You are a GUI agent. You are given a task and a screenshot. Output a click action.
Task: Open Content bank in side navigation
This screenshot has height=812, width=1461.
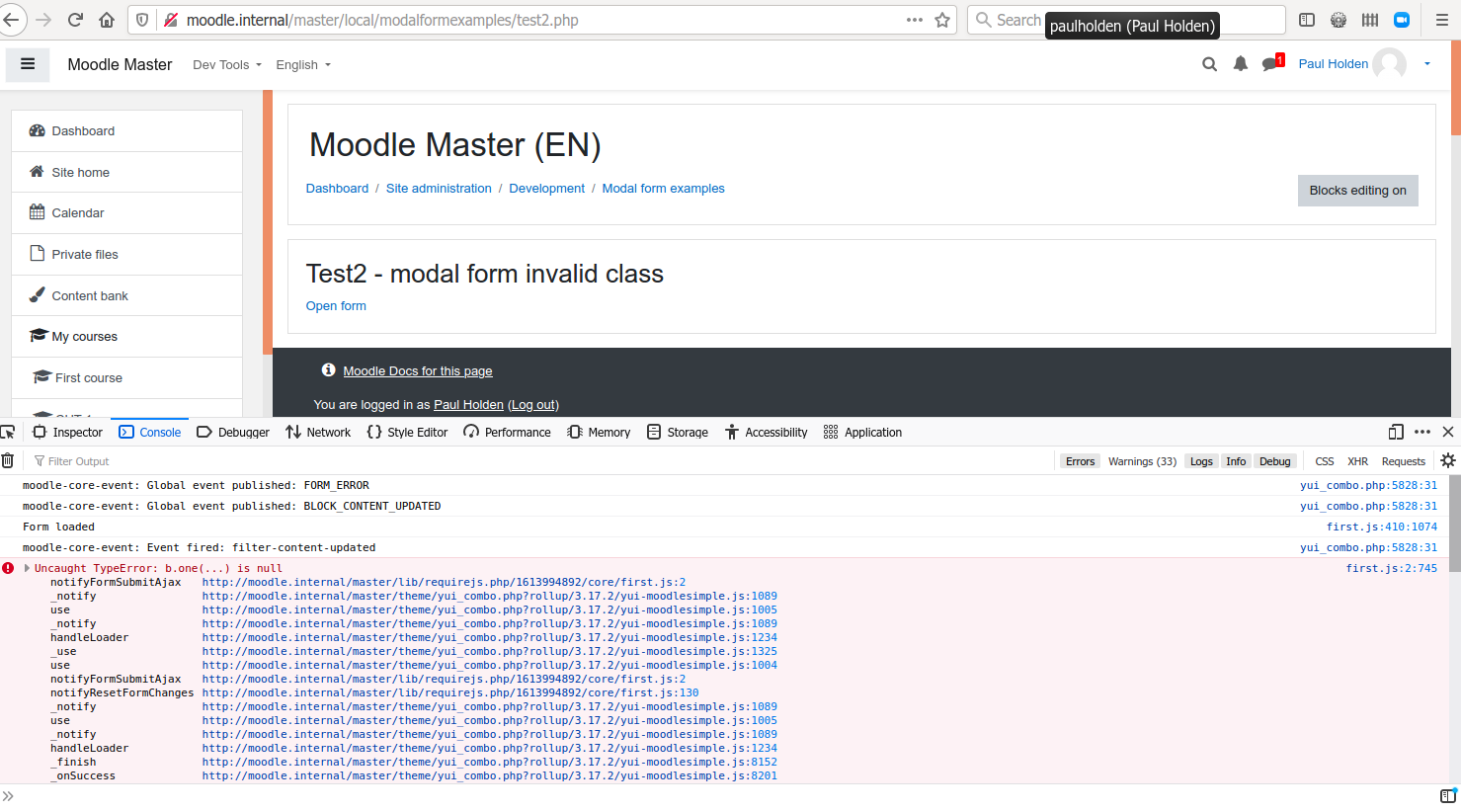pos(126,295)
